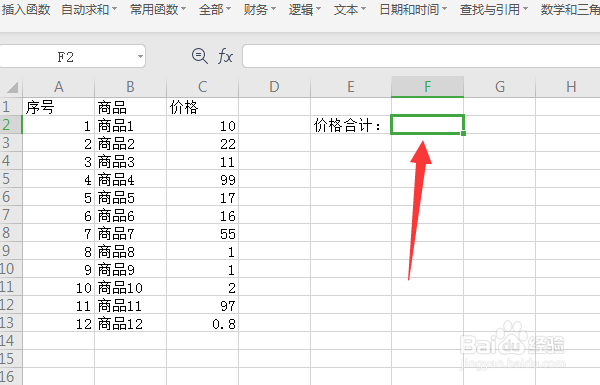This screenshot has height=385, width=600.
Task: Select row 5 header
Action: click(x=11, y=179)
